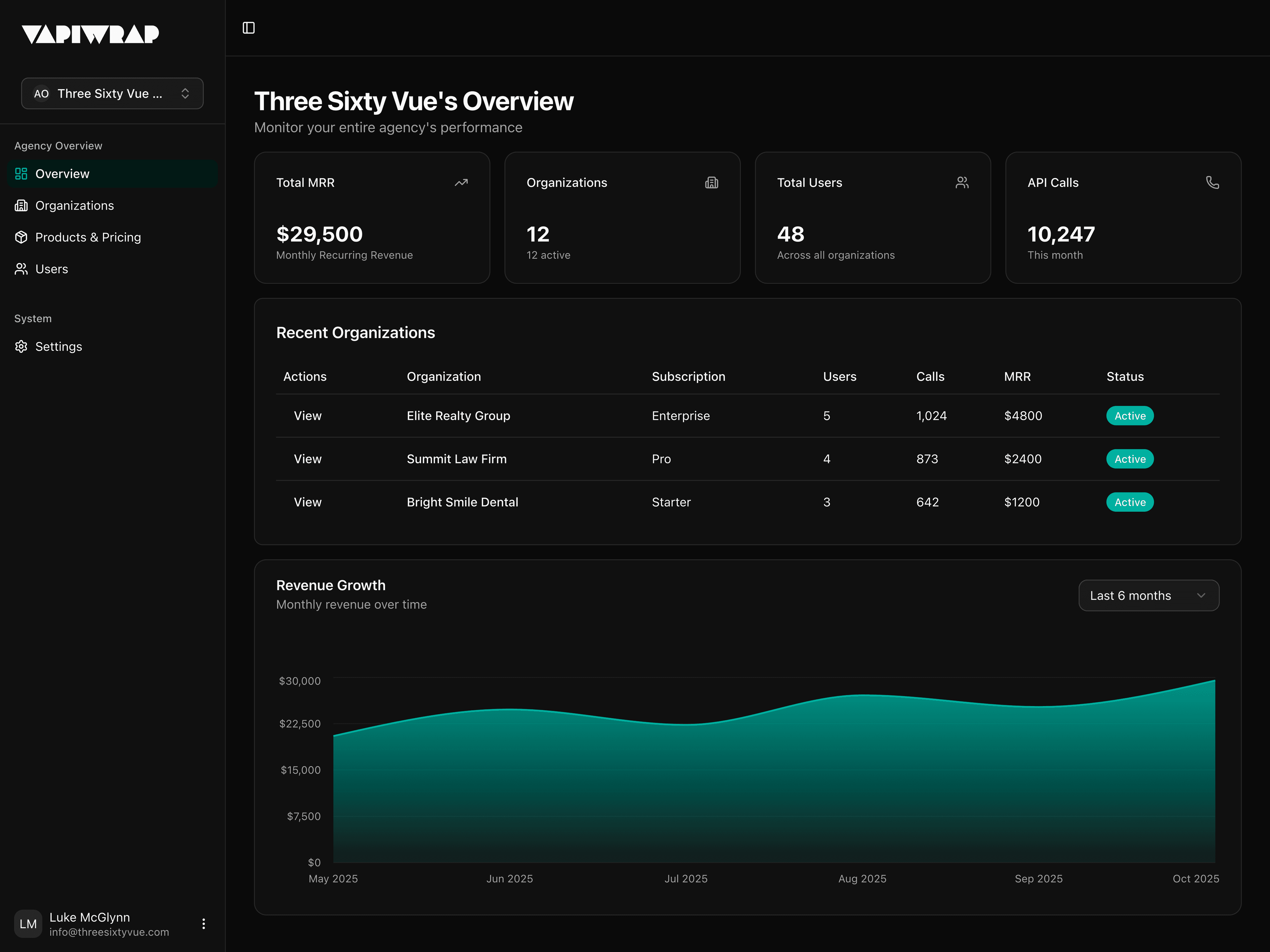Click the people icon on Total Users card
1270x952 pixels.
click(962, 182)
